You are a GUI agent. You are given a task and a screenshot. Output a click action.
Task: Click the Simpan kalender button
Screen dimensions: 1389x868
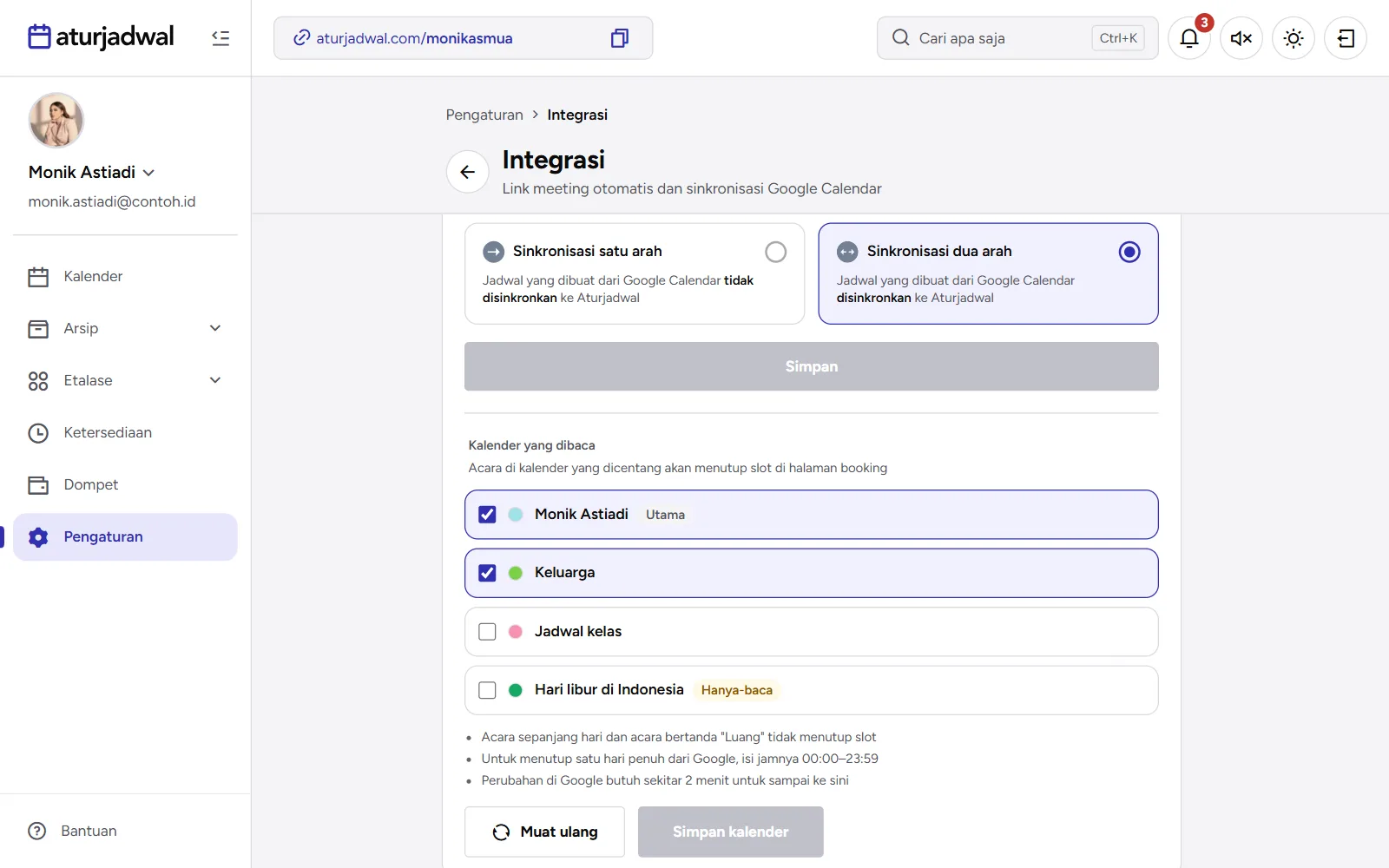click(x=731, y=832)
